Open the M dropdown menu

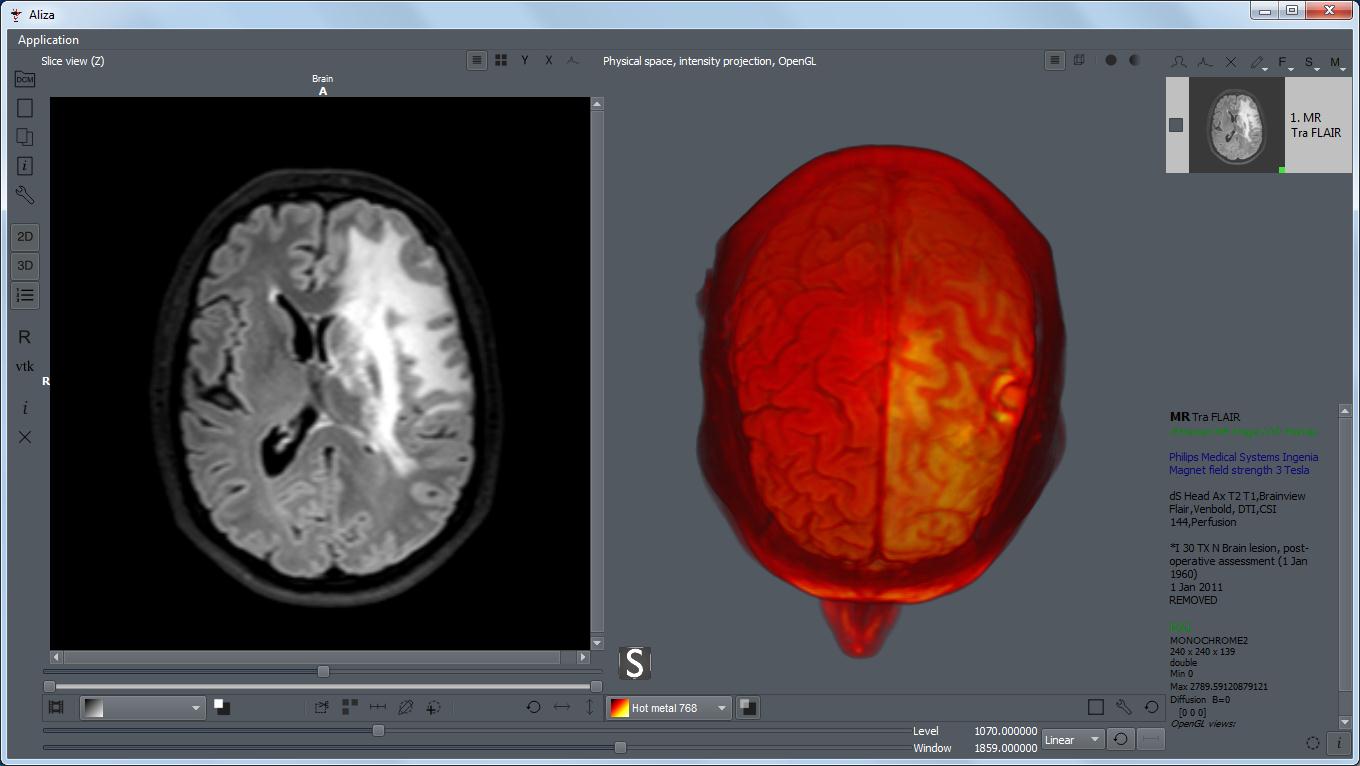[x=1337, y=62]
